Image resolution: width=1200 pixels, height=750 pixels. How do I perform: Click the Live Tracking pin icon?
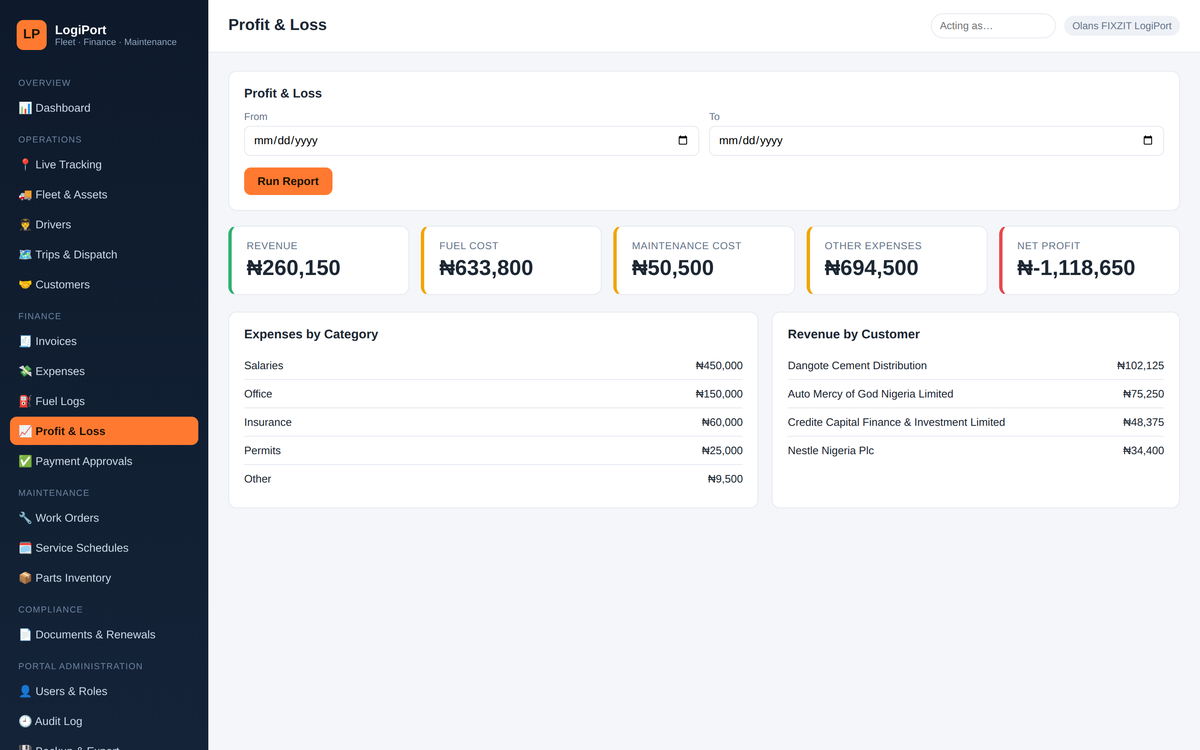[25, 165]
